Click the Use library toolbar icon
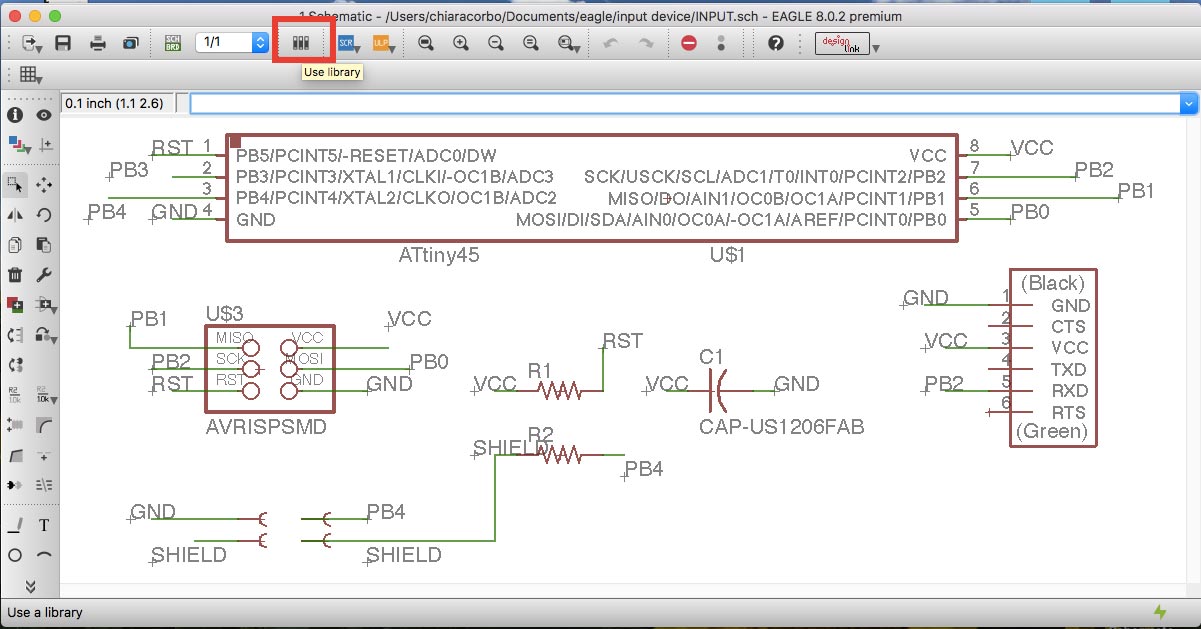This screenshot has height=629, width=1201. click(x=301, y=43)
